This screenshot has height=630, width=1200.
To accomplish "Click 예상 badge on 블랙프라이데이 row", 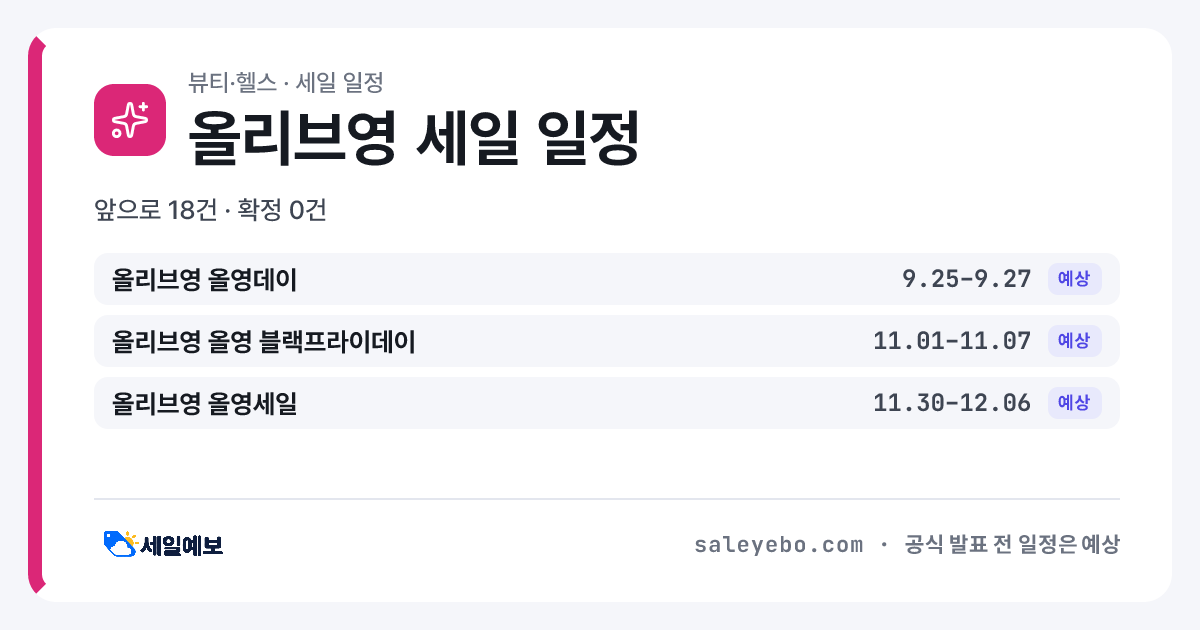I will click(x=1074, y=341).
